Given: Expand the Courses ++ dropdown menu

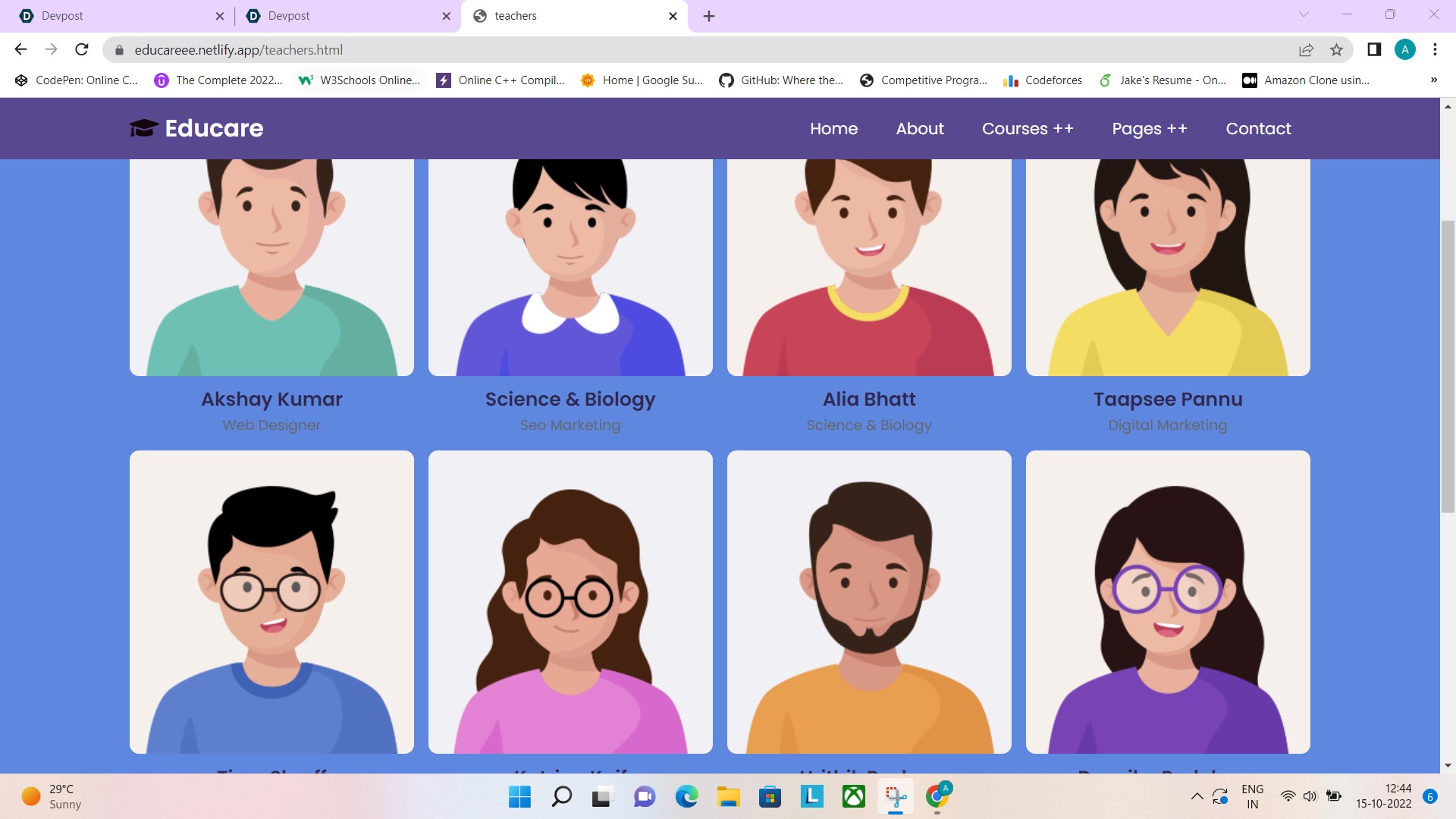Looking at the screenshot, I should [1028, 129].
